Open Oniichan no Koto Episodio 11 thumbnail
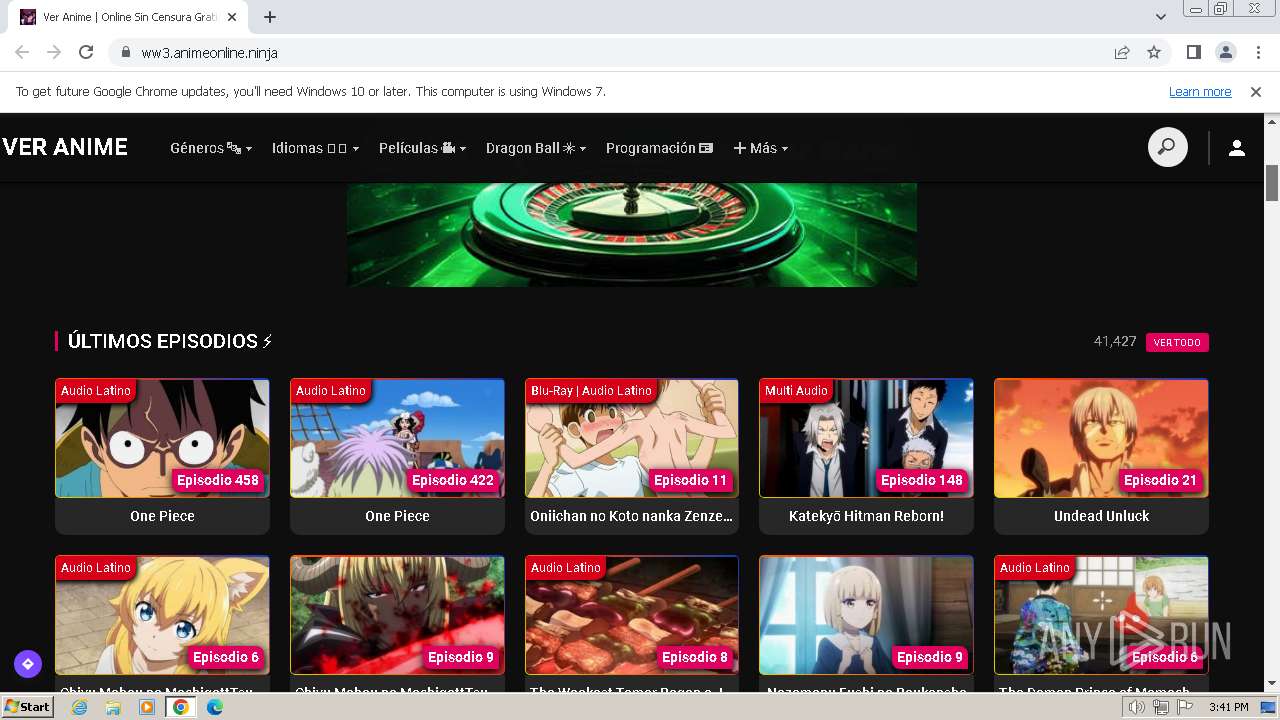This screenshot has height=720, width=1280. click(632, 438)
